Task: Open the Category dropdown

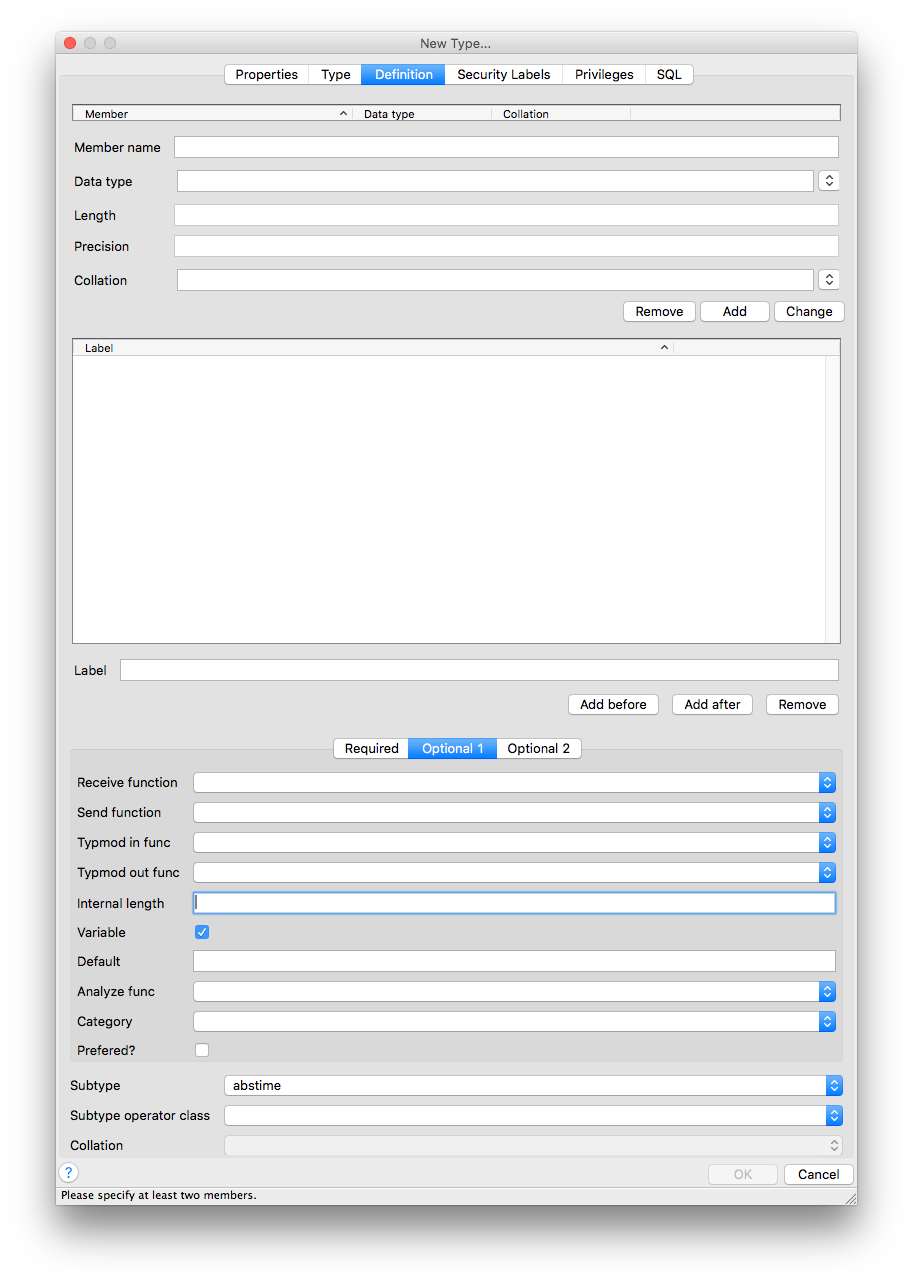Action: [x=826, y=1022]
